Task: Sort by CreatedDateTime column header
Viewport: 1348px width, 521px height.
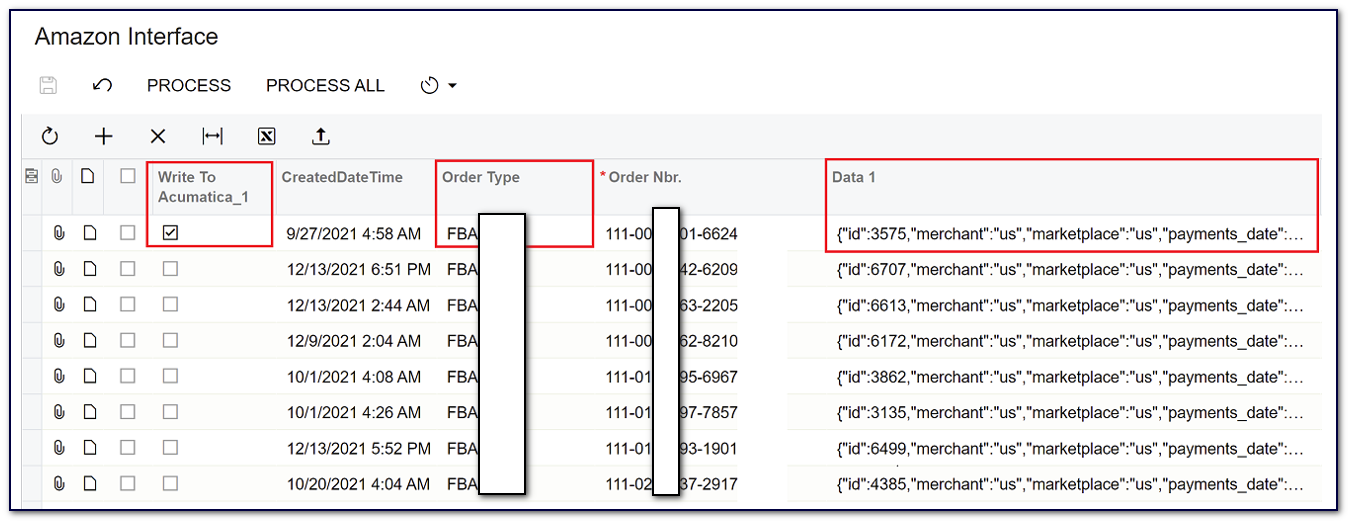Action: coord(342,177)
